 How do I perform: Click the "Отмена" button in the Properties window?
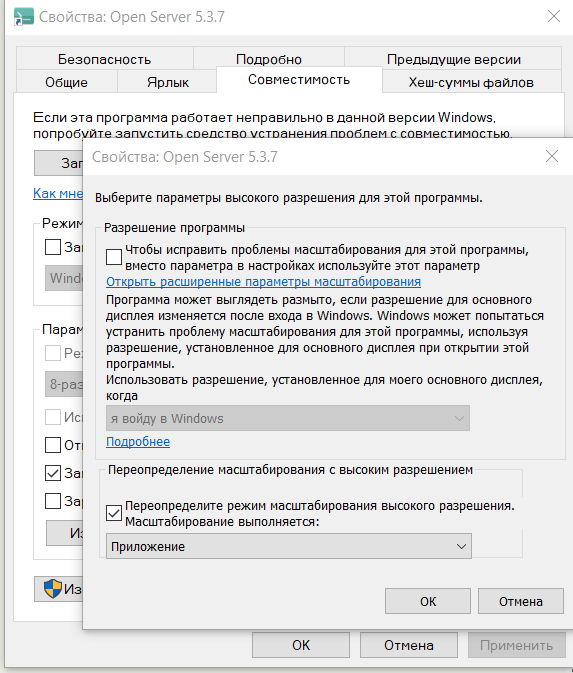(x=408, y=645)
